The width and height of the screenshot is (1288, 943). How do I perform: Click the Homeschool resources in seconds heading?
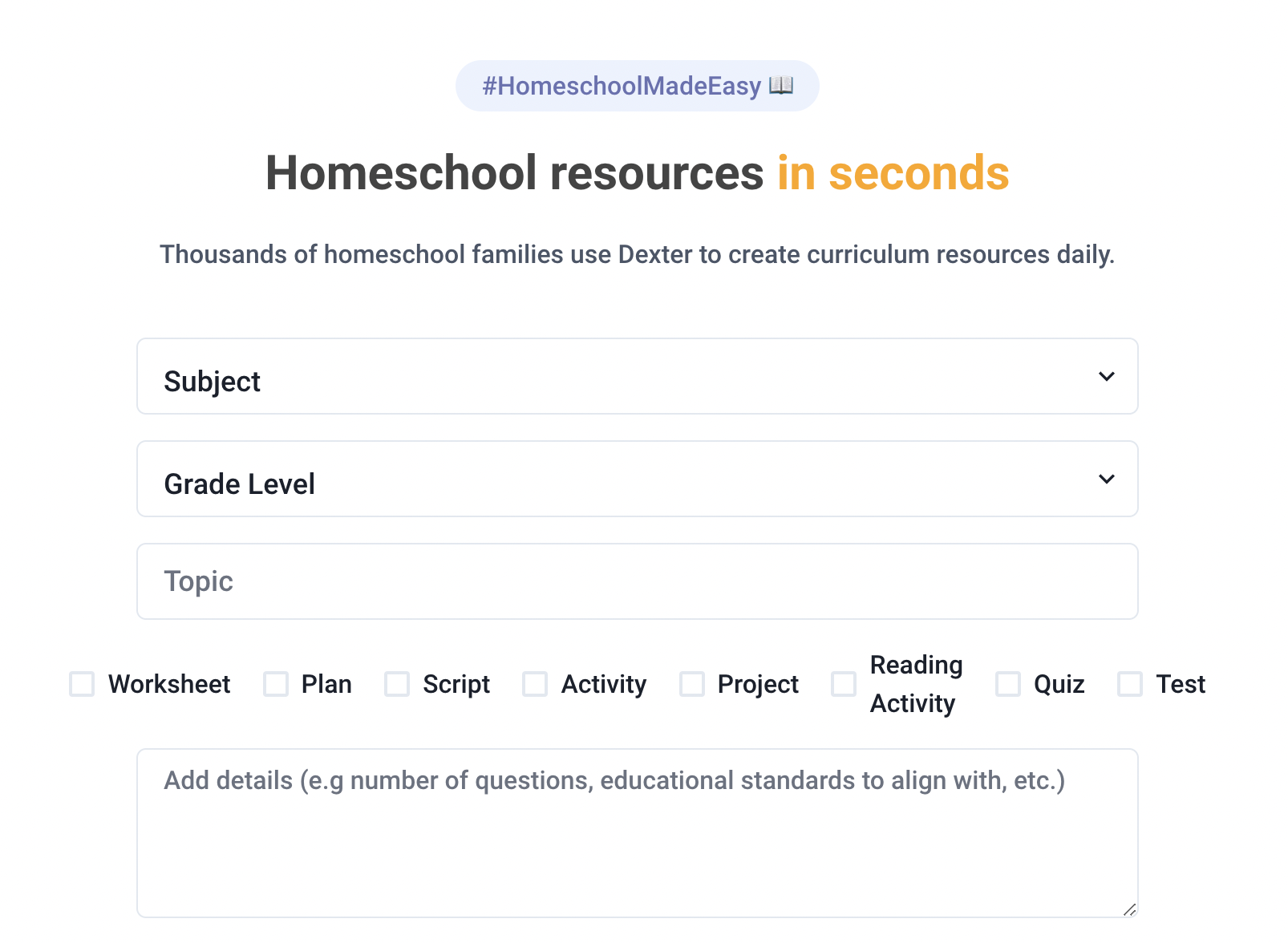[x=637, y=172]
